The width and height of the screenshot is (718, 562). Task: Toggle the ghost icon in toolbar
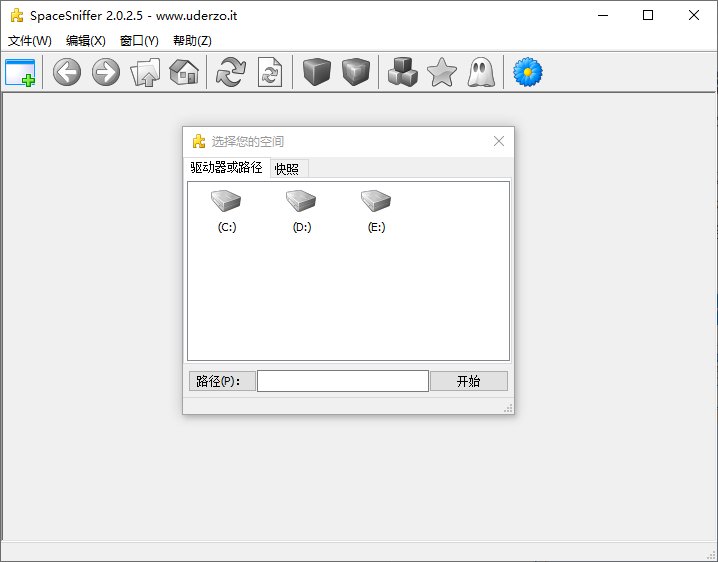pos(479,73)
